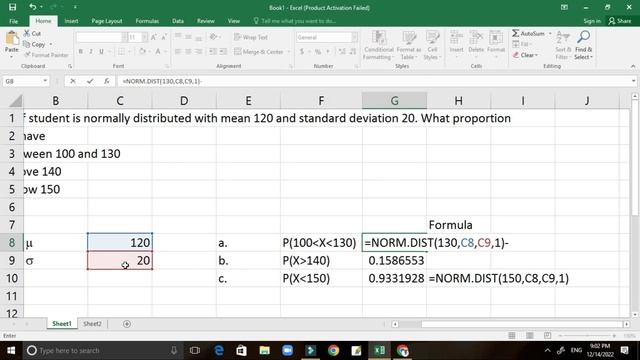640x360 pixels.
Task: Toggle Underline formatting
Action: (101, 51)
